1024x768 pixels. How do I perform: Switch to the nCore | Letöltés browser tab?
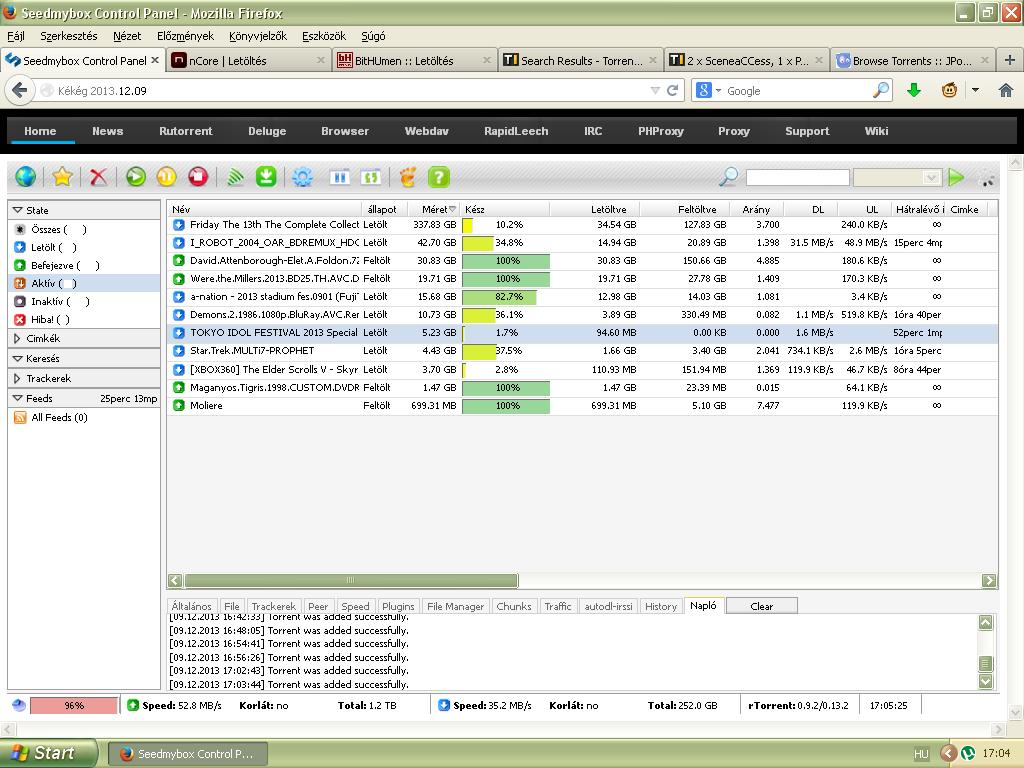click(248, 61)
